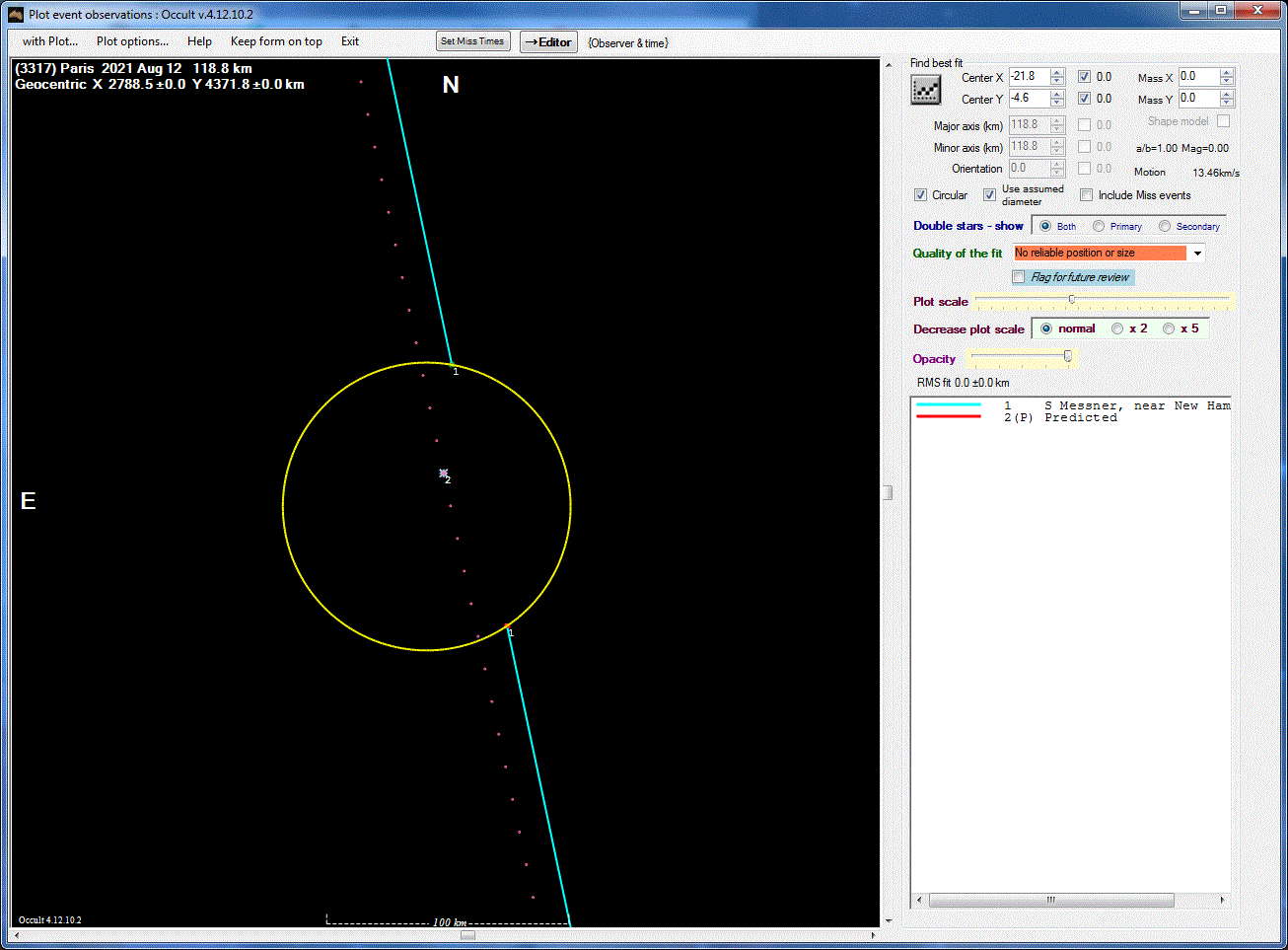1288x950 pixels.
Task: Click the Mass X value field
Action: [x=1198, y=76]
